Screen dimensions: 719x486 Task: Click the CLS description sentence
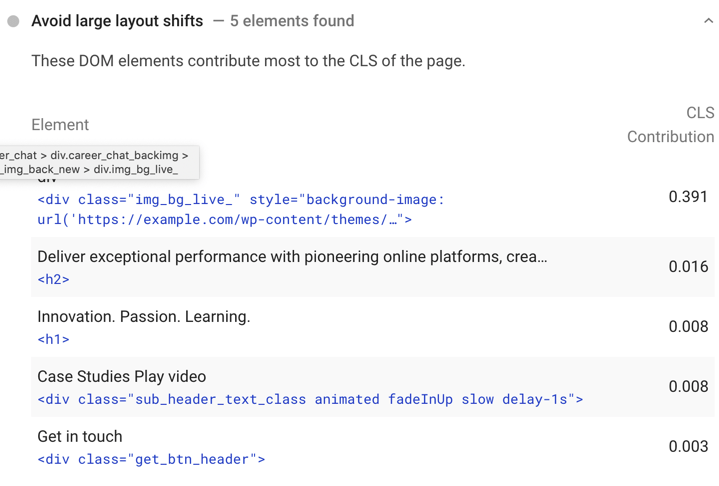tap(248, 61)
